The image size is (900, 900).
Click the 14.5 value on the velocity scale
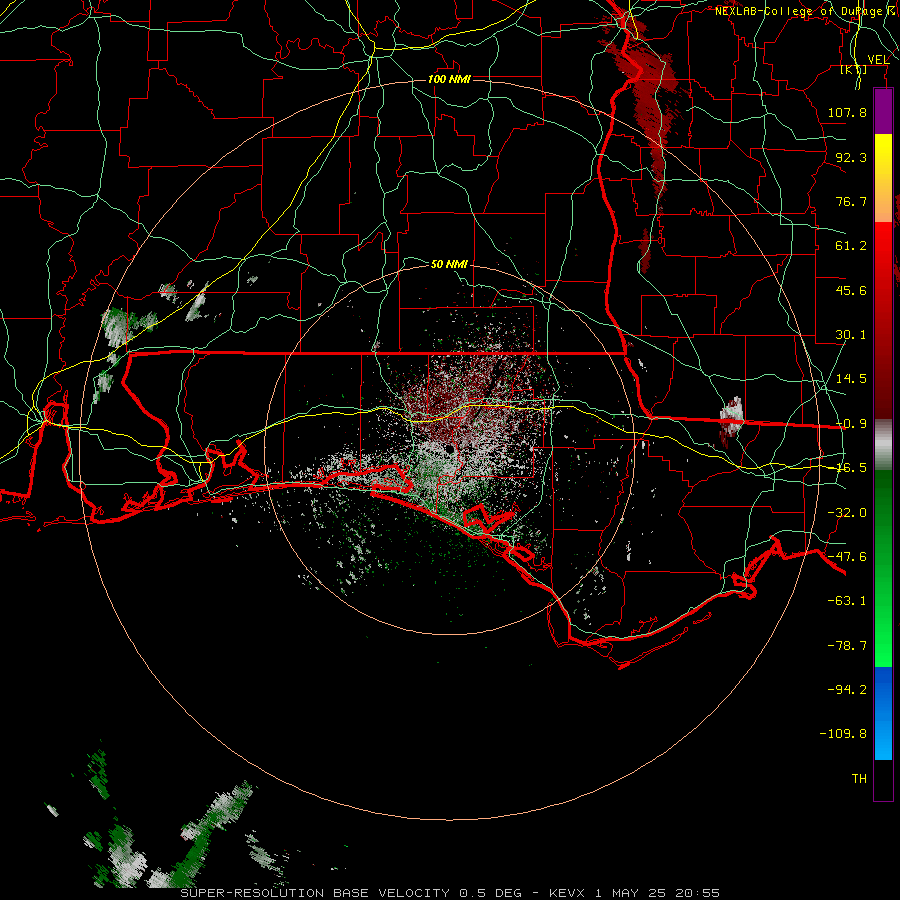pyautogui.click(x=851, y=379)
